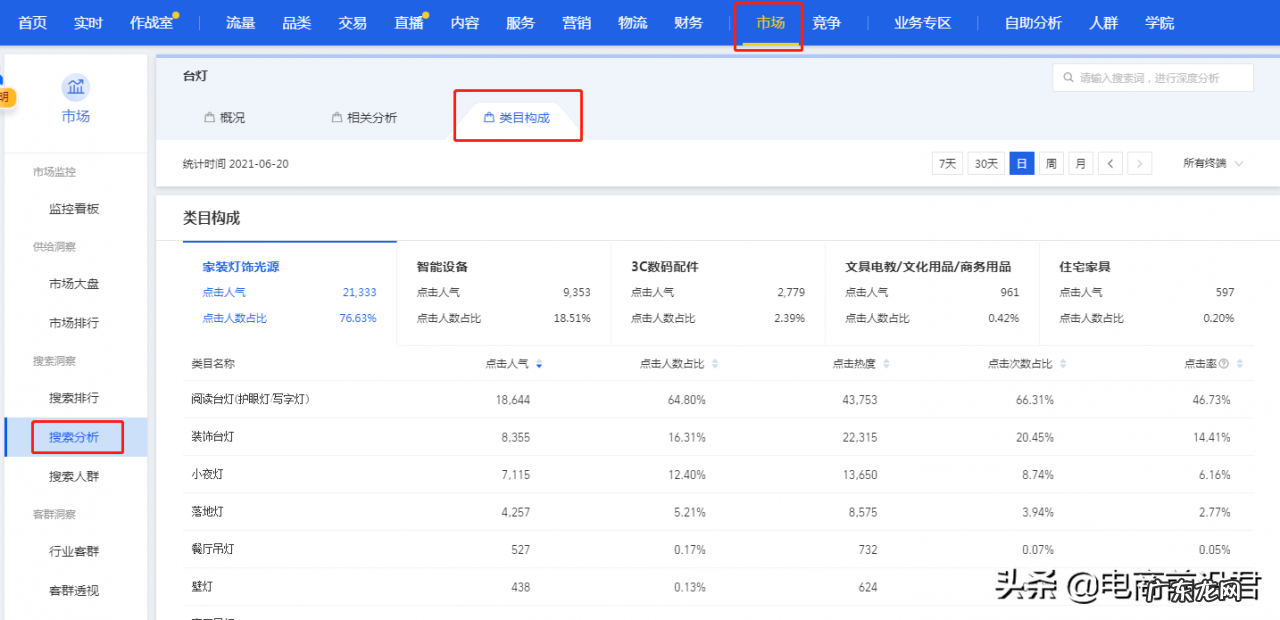The image size is (1280, 620).
Task: Click the next date arrow
Action: pyautogui.click(x=1140, y=162)
